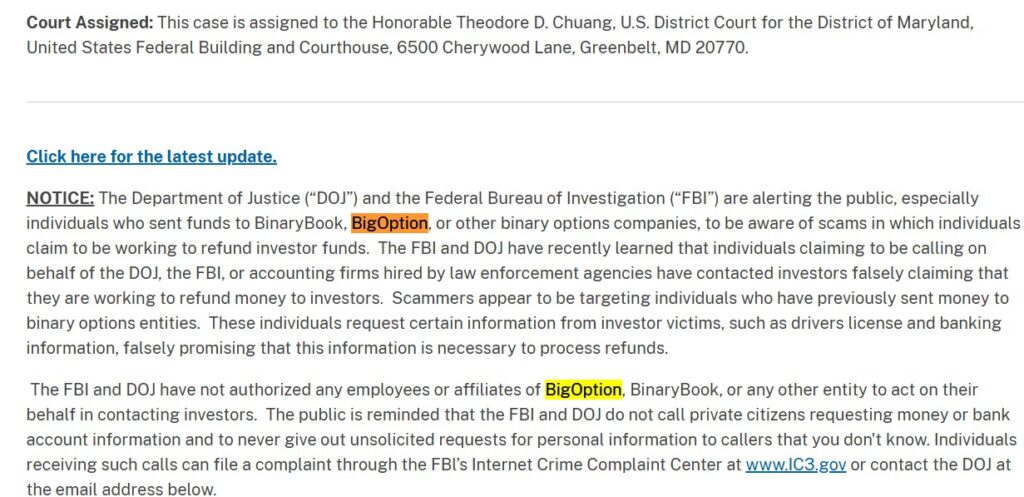Click 'the email address below' text
The width and height of the screenshot is (1024, 497).
click(121, 489)
